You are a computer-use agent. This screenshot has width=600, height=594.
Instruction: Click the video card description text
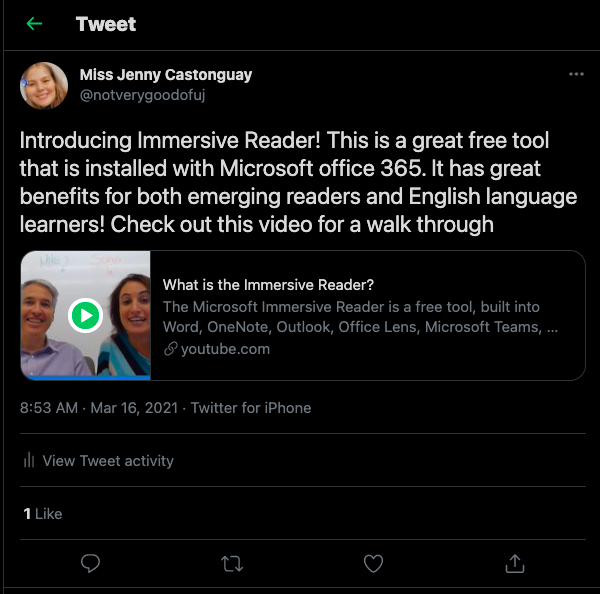[x=360, y=317]
